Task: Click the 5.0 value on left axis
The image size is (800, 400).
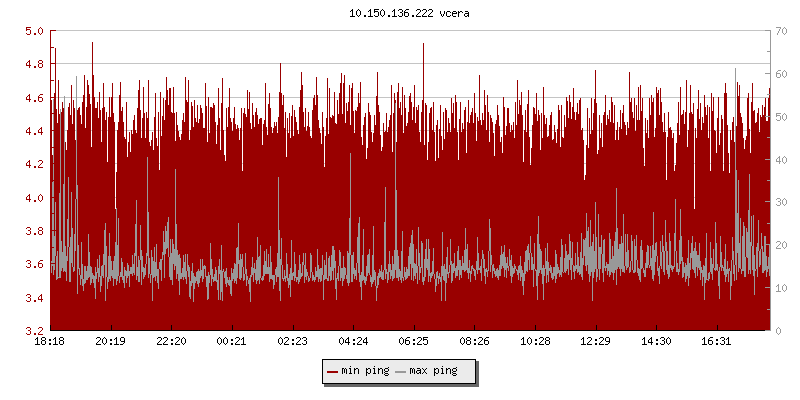Action: [34, 31]
